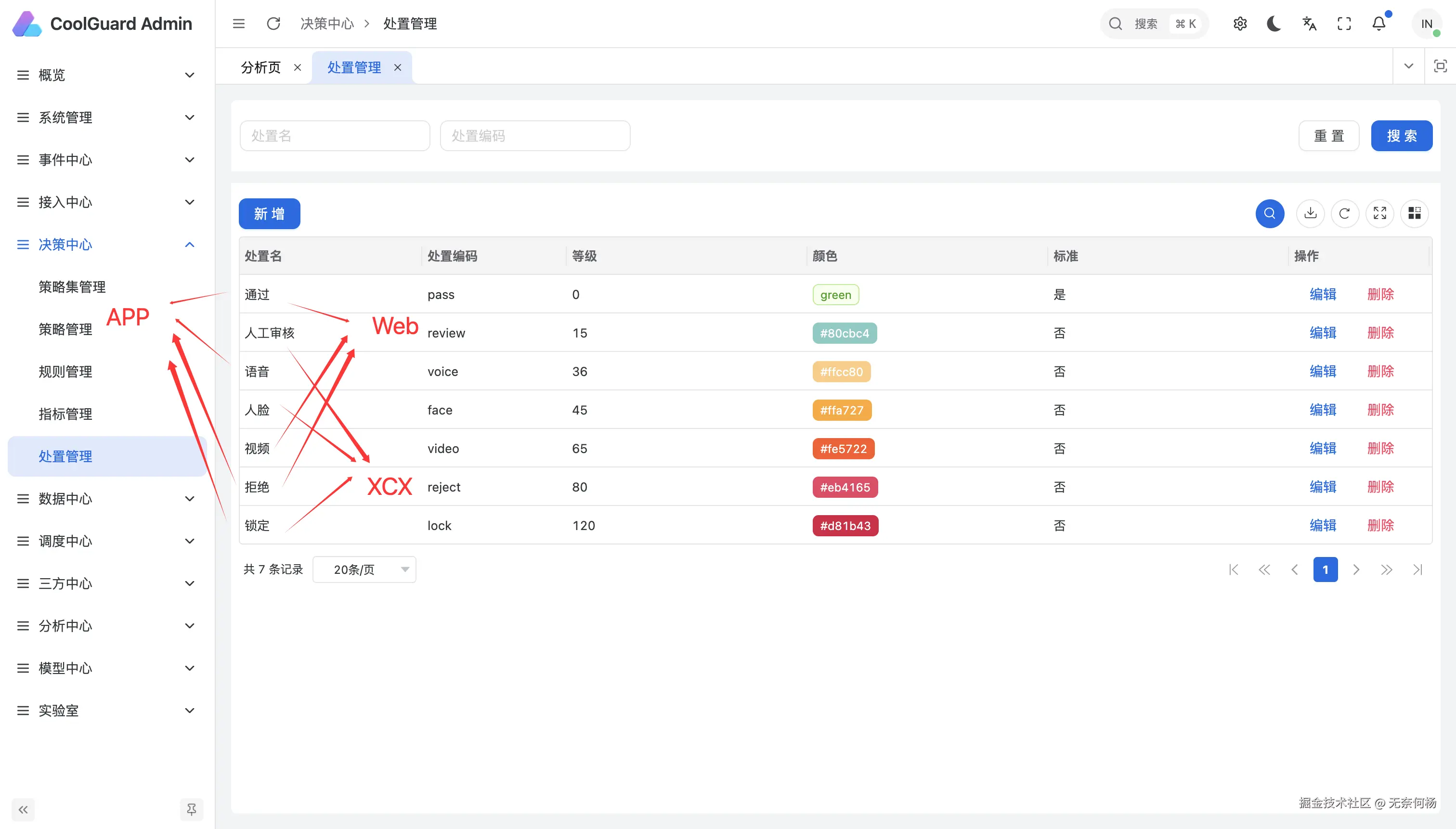The width and height of the screenshot is (1456, 829).
Task: Refresh the table with reload icon
Action: [1345, 214]
